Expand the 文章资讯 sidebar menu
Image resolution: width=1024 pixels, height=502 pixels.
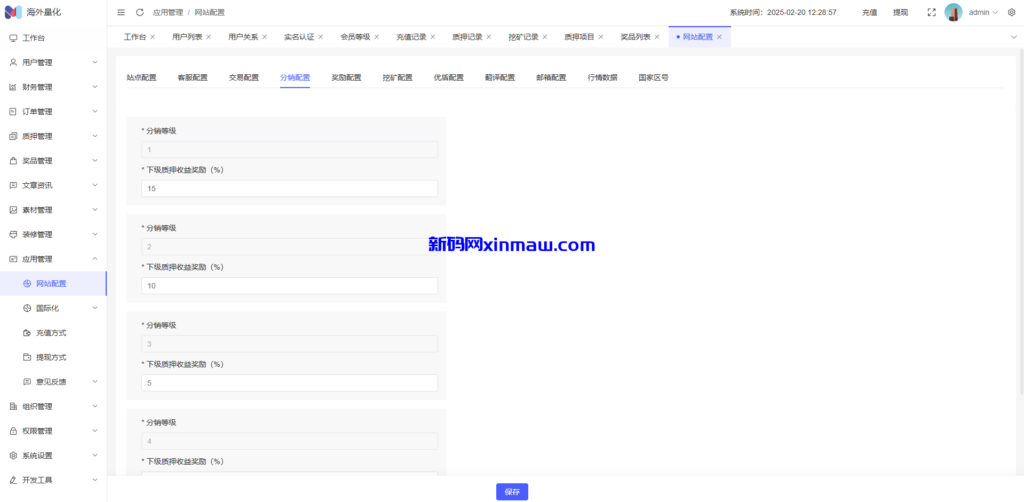pyautogui.click(x=54, y=185)
